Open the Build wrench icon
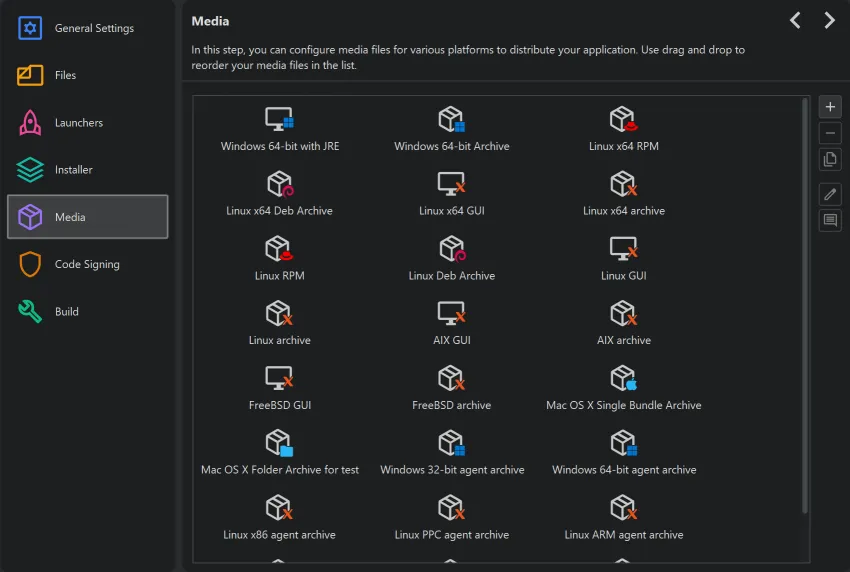This screenshot has height=572, width=850. (x=30, y=311)
